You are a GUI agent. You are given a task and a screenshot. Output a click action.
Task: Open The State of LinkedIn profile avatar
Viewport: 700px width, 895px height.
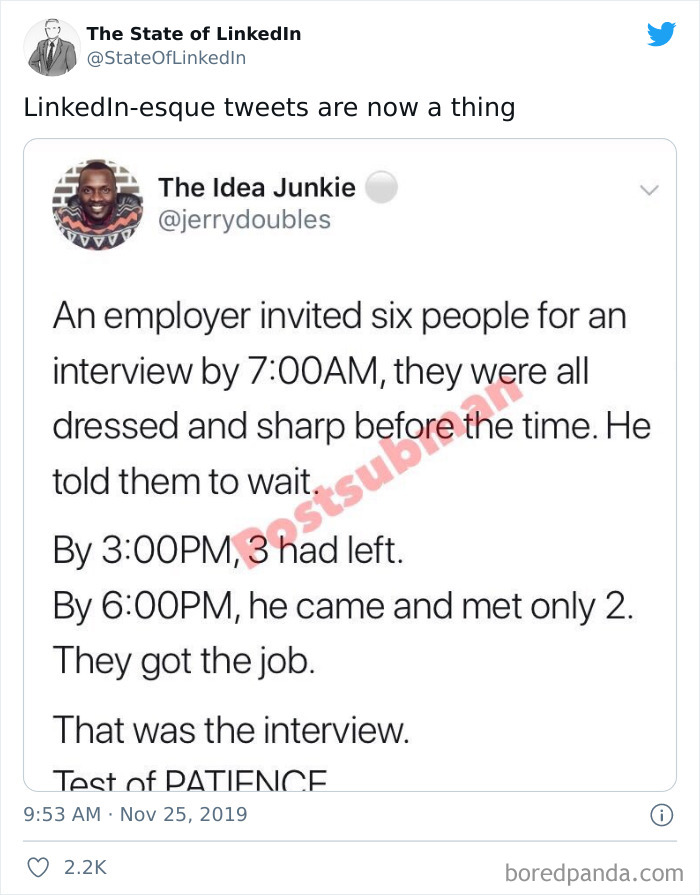click(51, 45)
